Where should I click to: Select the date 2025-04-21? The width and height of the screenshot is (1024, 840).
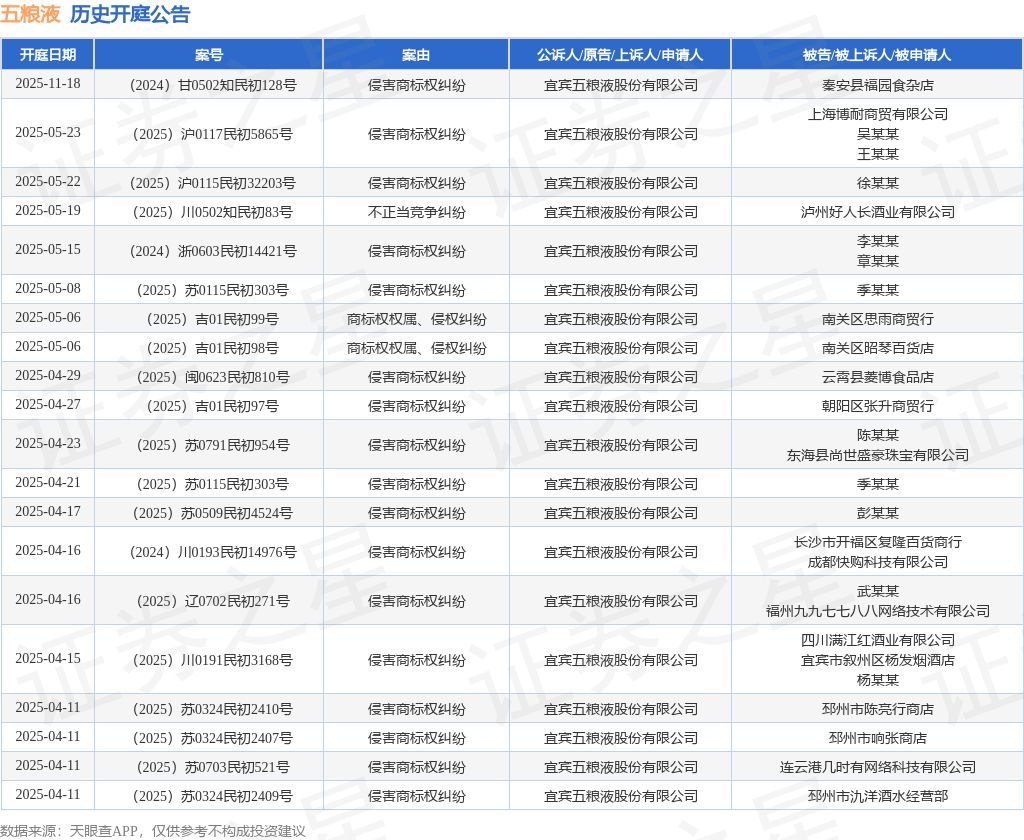click(x=48, y=482)
